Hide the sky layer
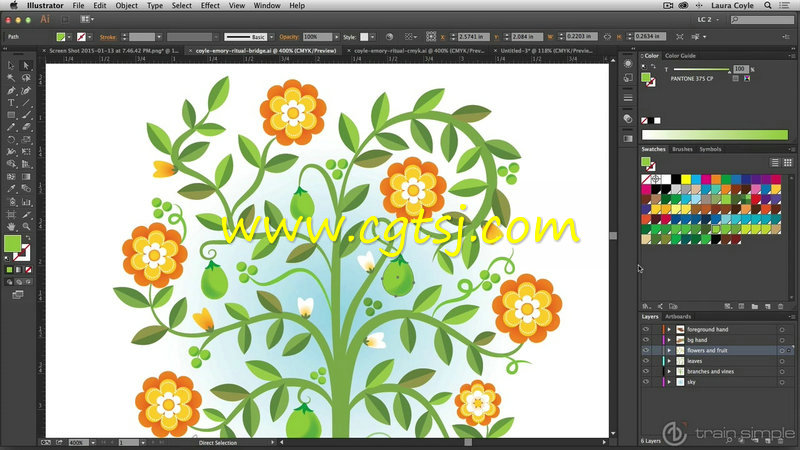 (x=646, y=382)
